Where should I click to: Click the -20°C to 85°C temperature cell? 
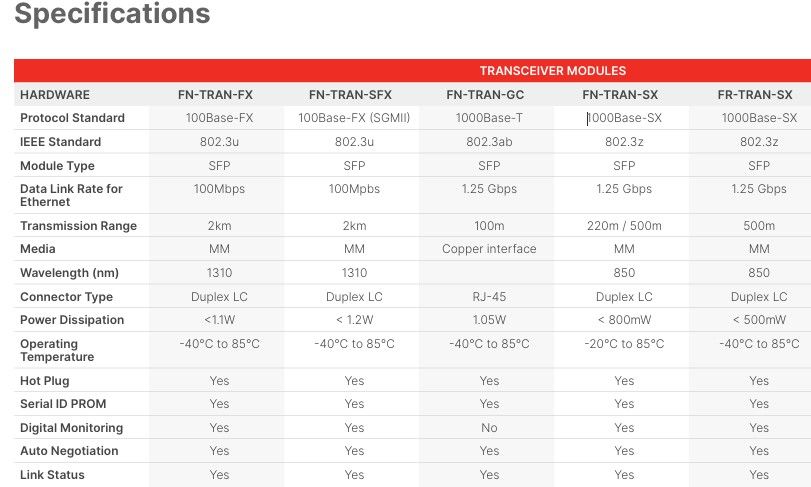(624, 344)
